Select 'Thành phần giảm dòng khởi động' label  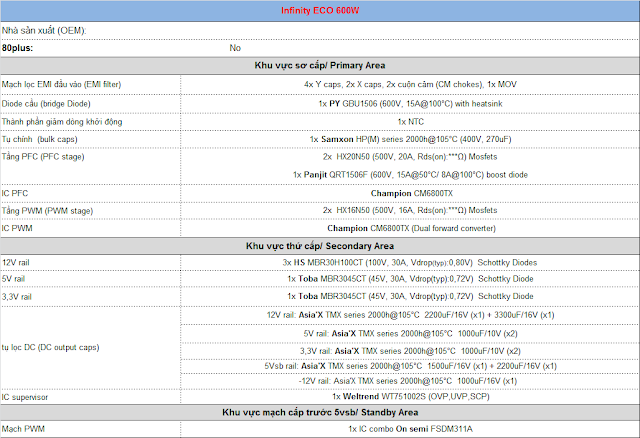[62, 122]
